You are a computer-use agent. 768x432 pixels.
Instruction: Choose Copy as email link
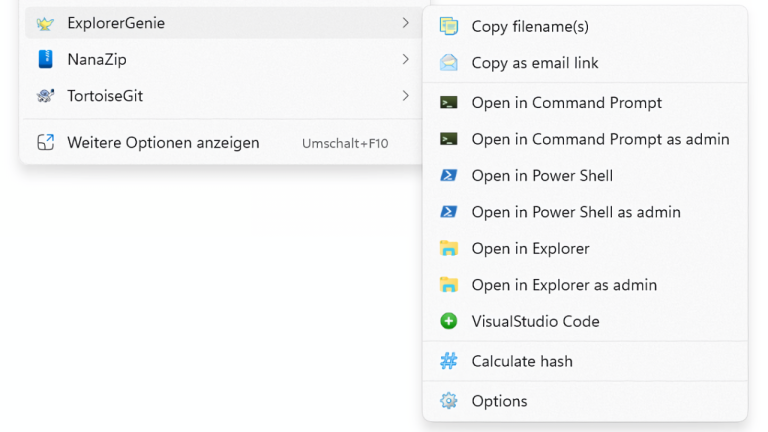coord(585,63)
